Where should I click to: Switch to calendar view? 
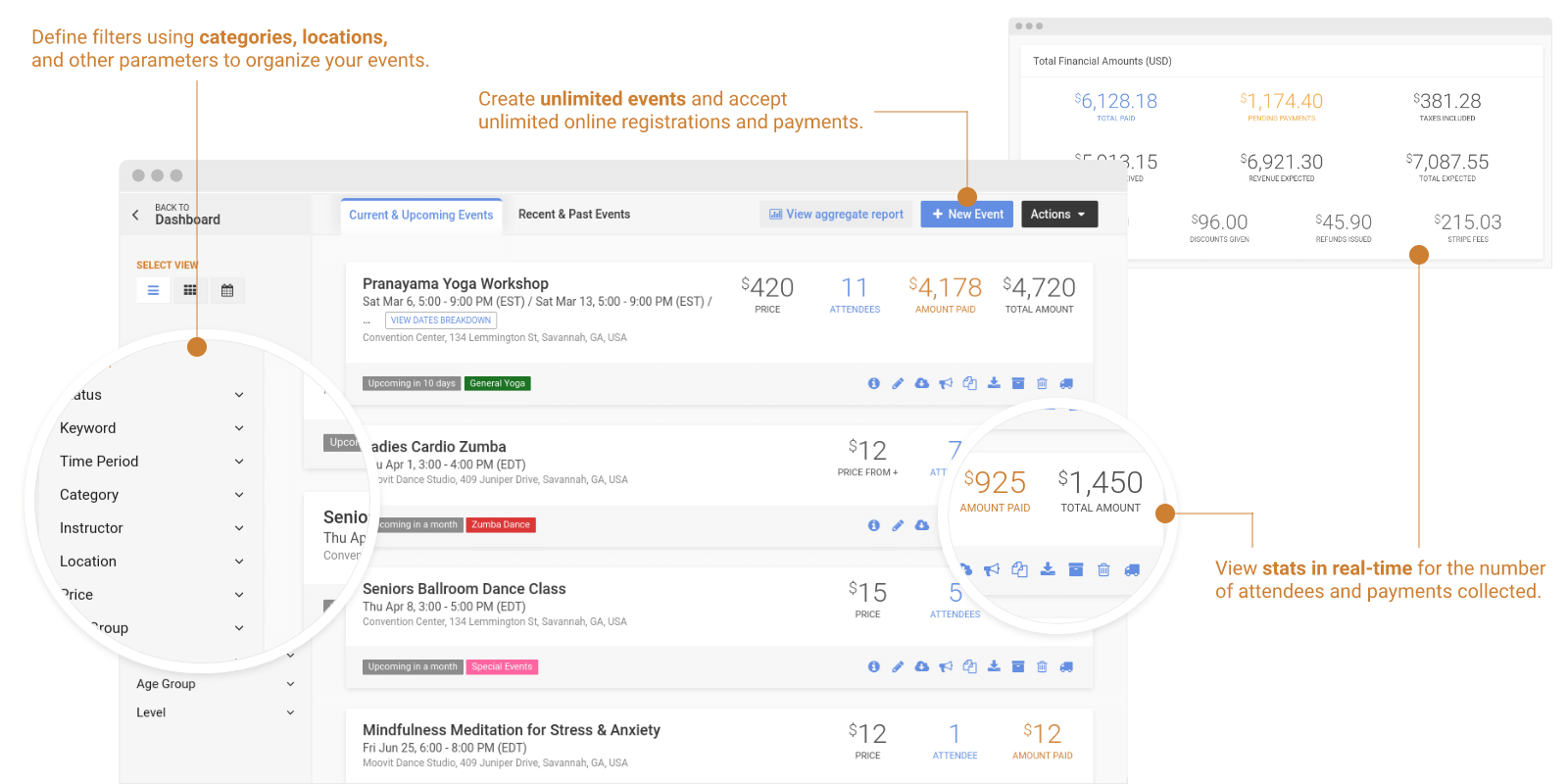227,290
